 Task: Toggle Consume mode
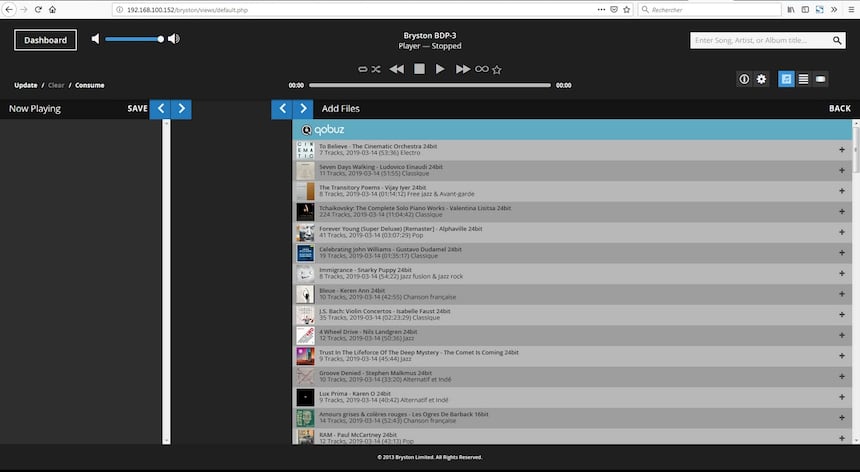[x=89, y=85]
